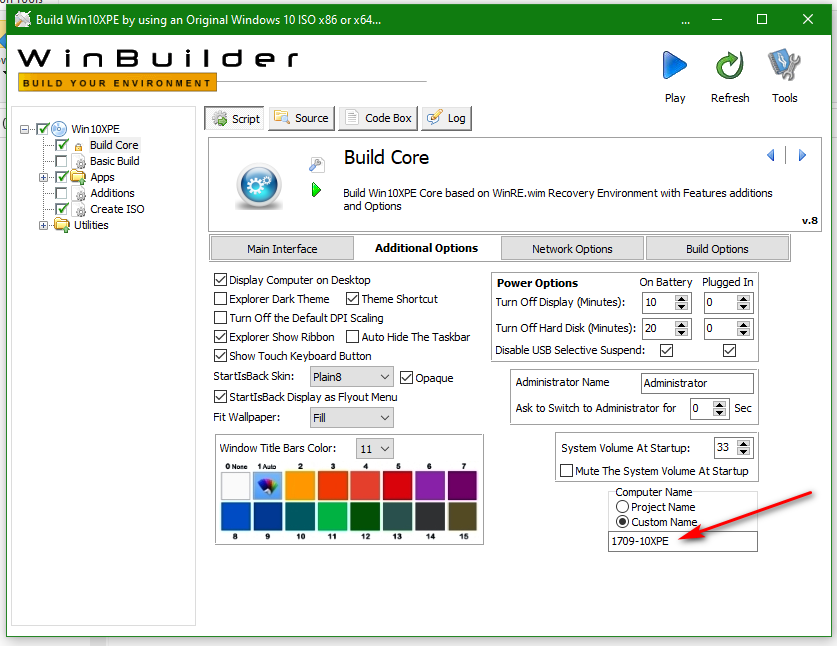Image resolution: width=837 pixels, height=646 pixels.
Task: Pick blue color swatch 8
Action: 235,517
